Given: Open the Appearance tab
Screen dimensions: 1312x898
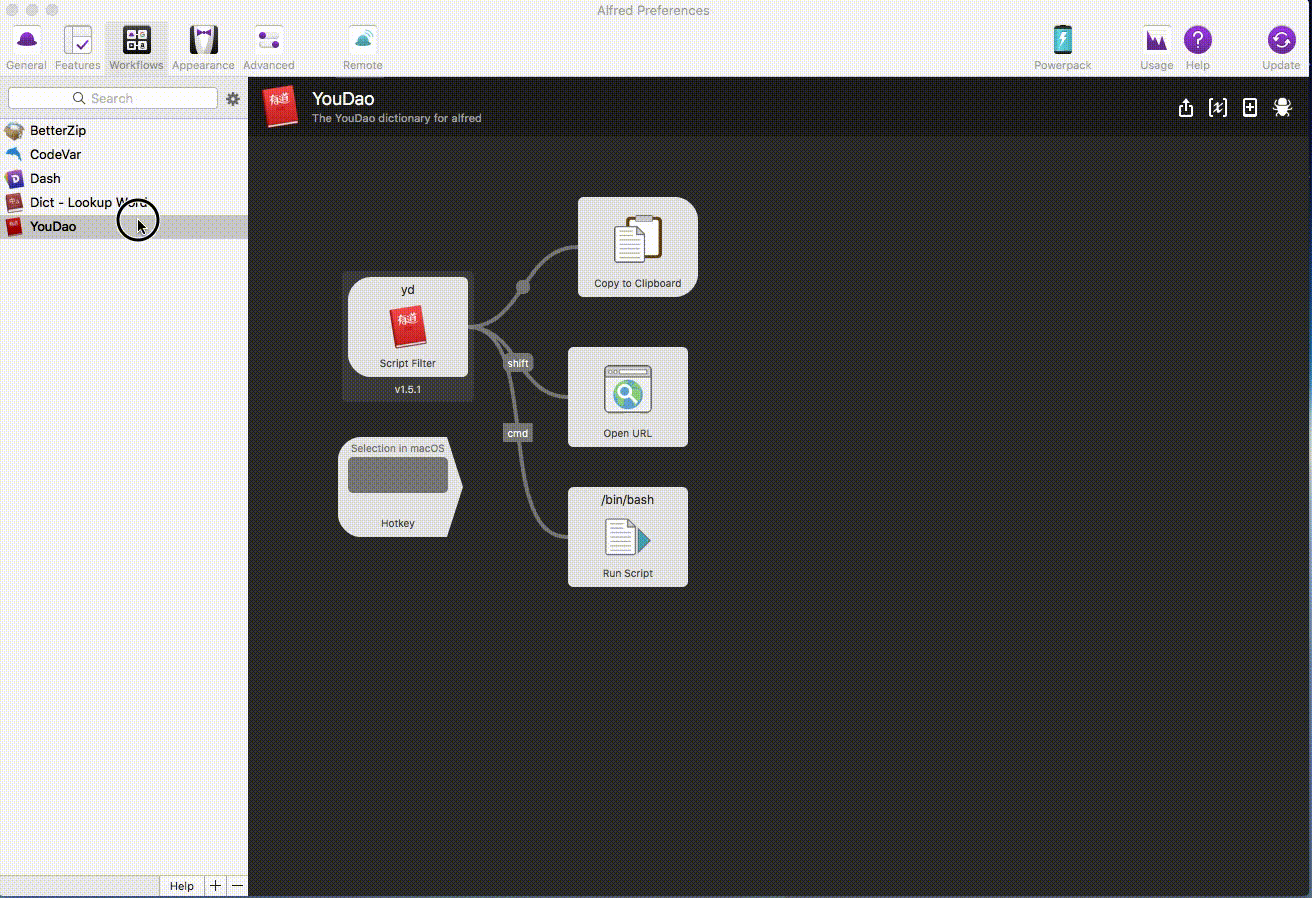Looking at the screenshot, I should coord(203,48).
